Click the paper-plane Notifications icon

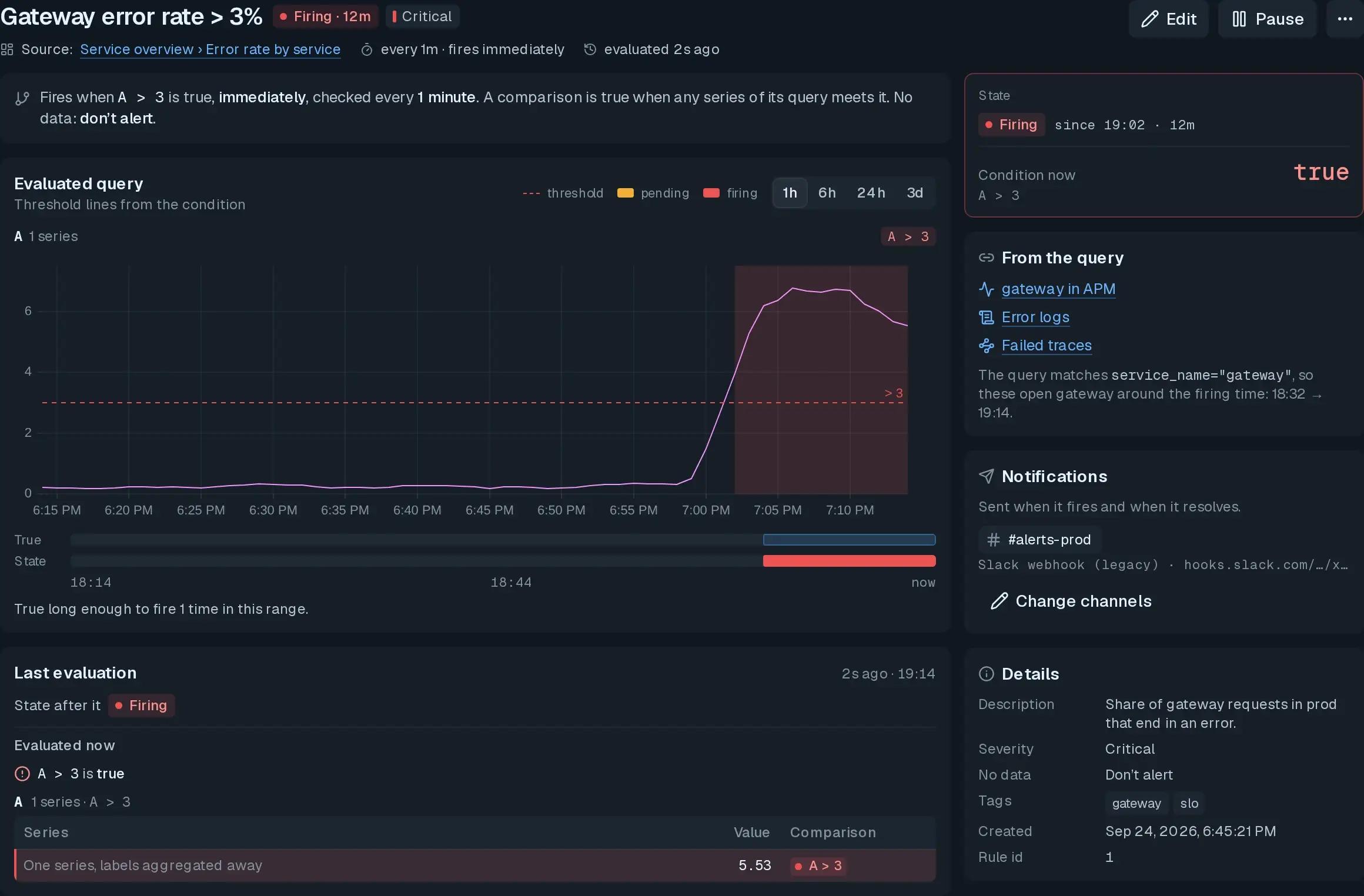click(986, 476)
